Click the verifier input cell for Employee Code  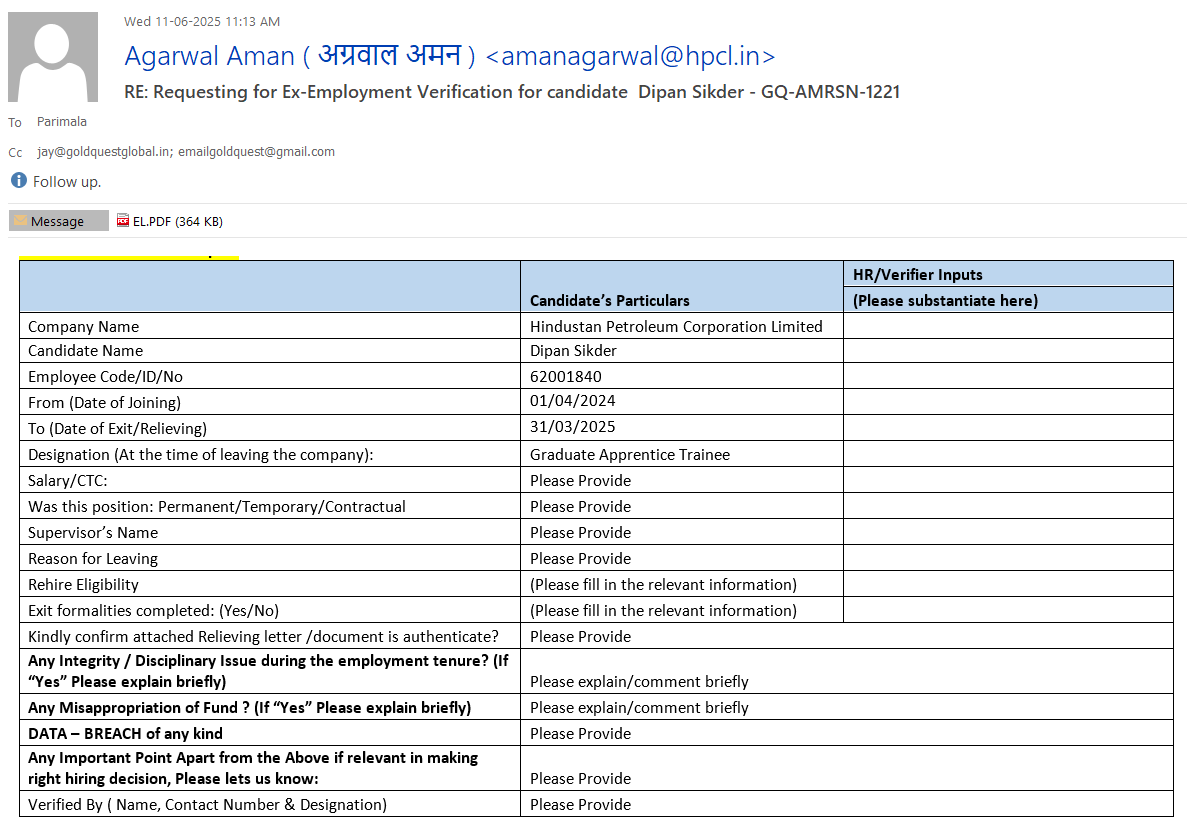1007,376
